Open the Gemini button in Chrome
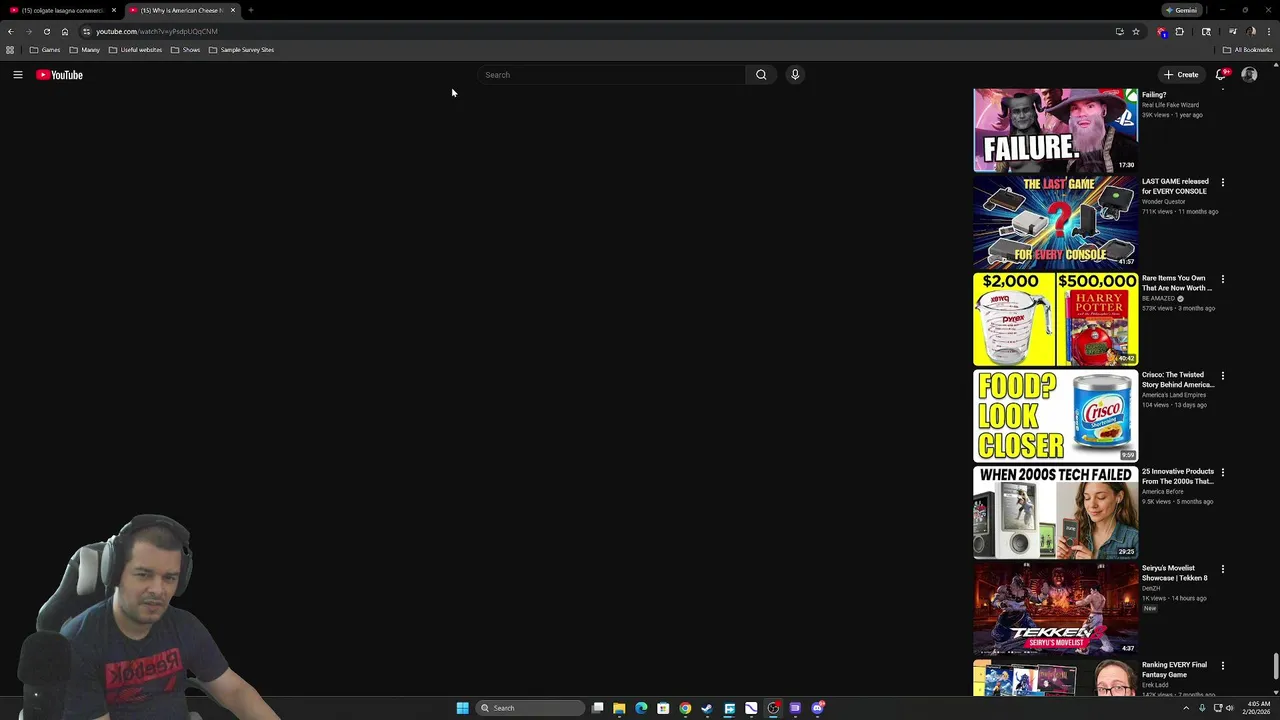Viewport: 1280px width, 720px height. [1181, 10]
